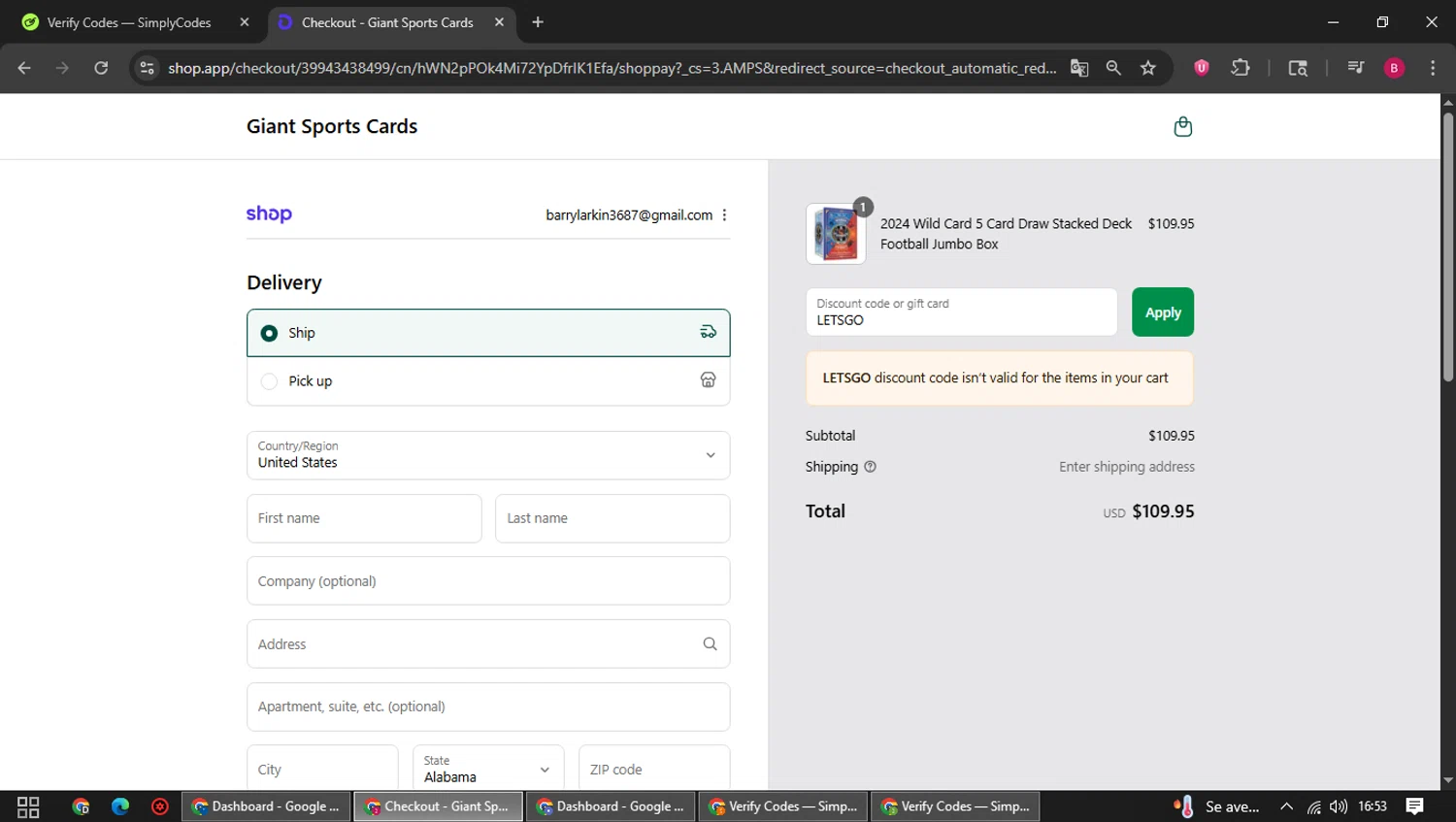Screen dimensions: 1456x822
Task: Click the browser address bar URL
Action: (x=612, y=68)
